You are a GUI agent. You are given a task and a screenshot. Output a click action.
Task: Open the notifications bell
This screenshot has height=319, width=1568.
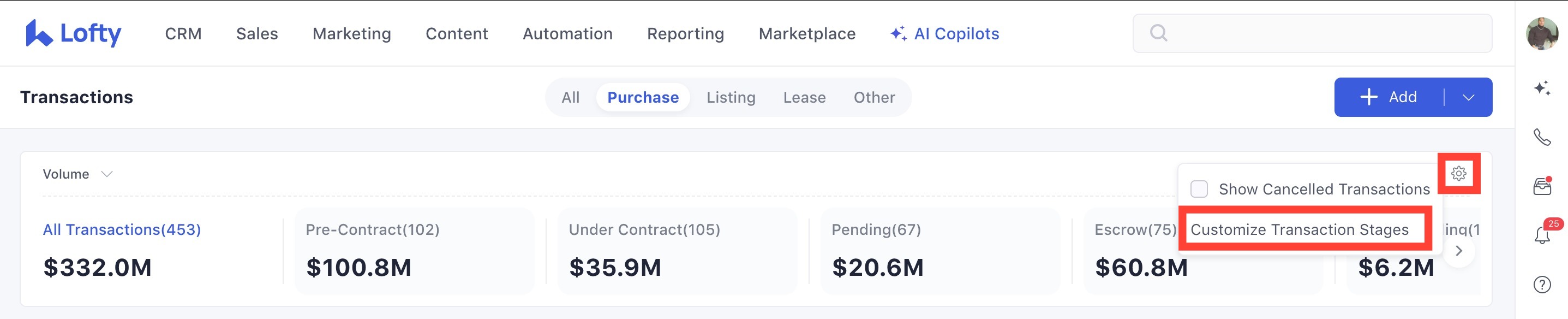point(1541,235)
